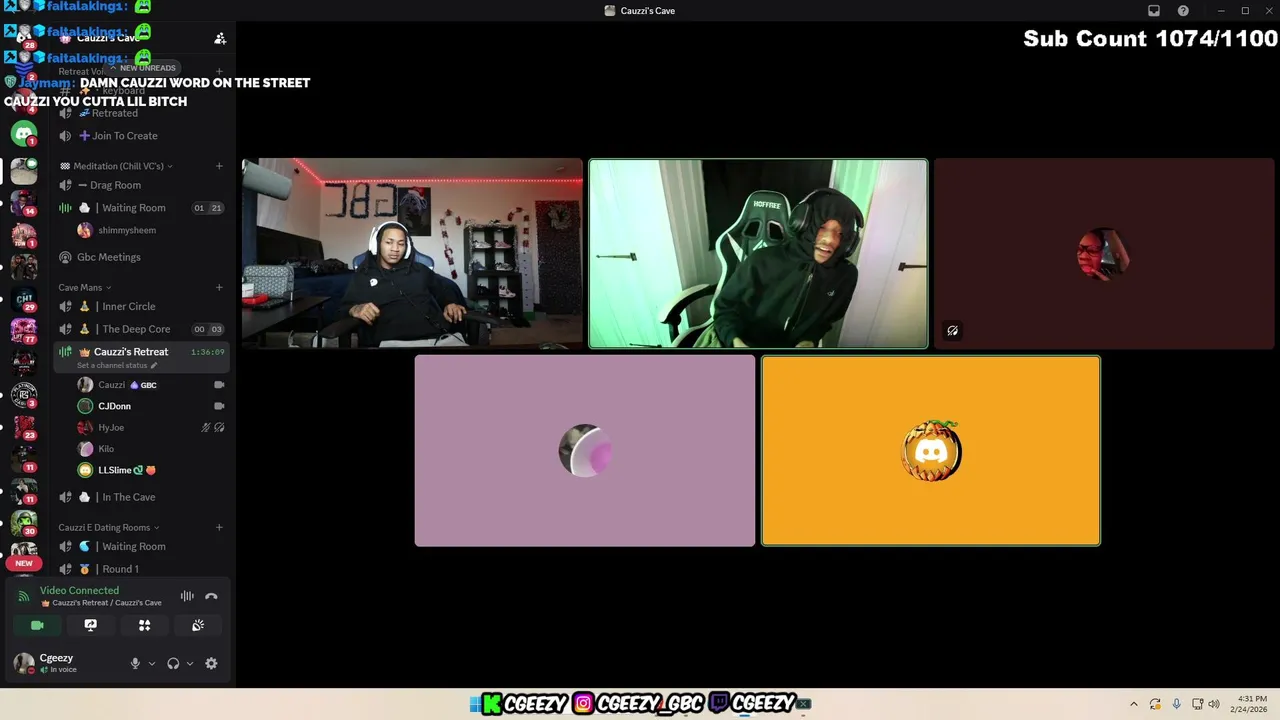Viewport: 1280px width, 720px height.
Task: Open the Windows Start button
Action: [475, 704]
